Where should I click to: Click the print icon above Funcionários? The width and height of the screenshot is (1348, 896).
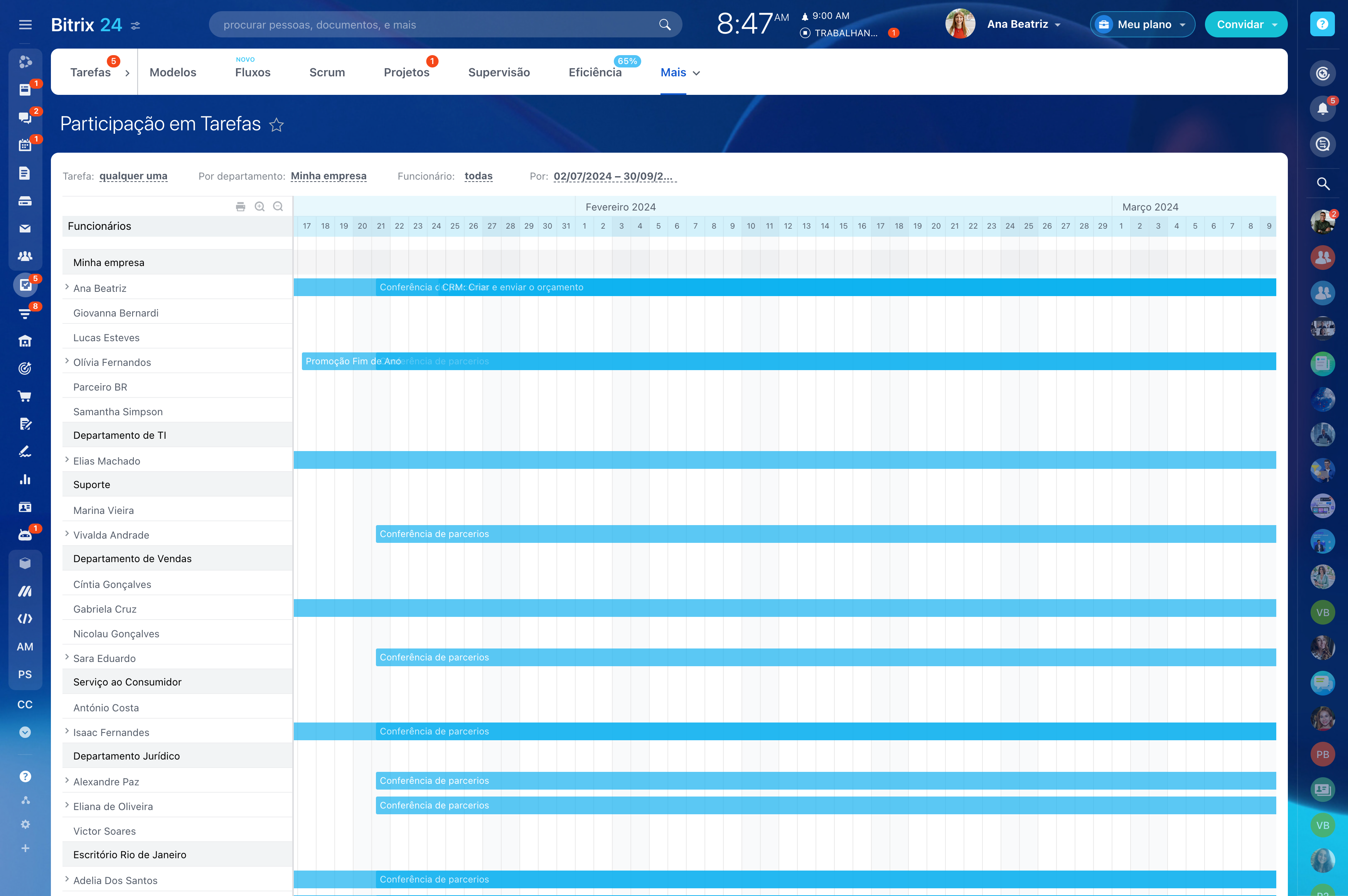[241, 207]
